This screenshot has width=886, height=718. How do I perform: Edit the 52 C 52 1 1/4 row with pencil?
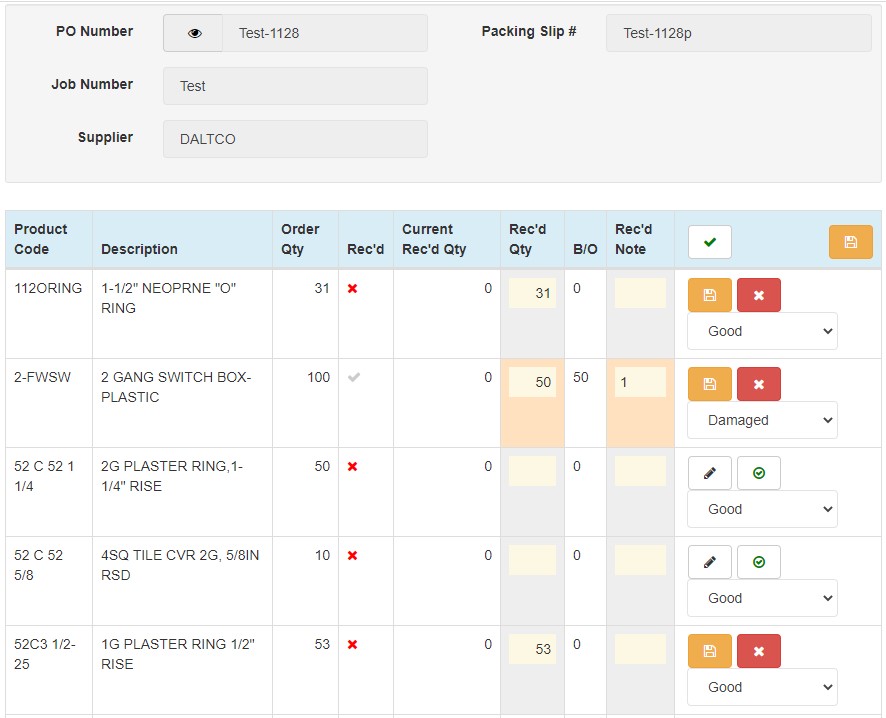pos(710,473)
